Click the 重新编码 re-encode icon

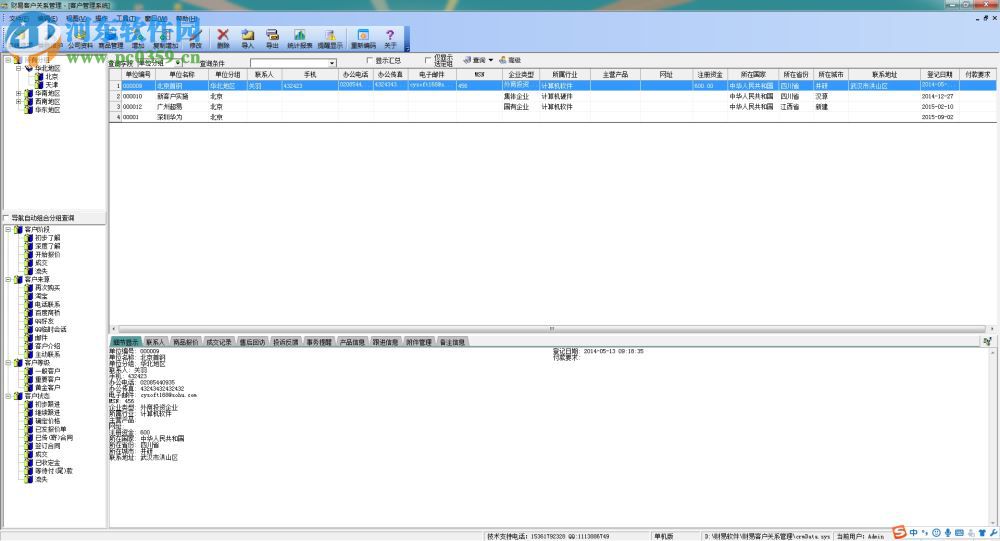click(363, 38)
